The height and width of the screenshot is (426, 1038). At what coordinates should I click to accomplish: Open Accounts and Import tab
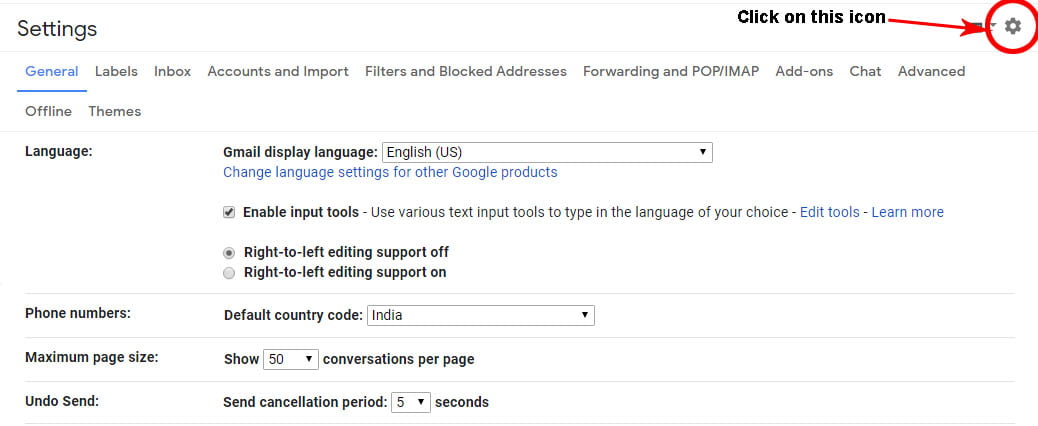pyautogui.click(x=278, y=71)
